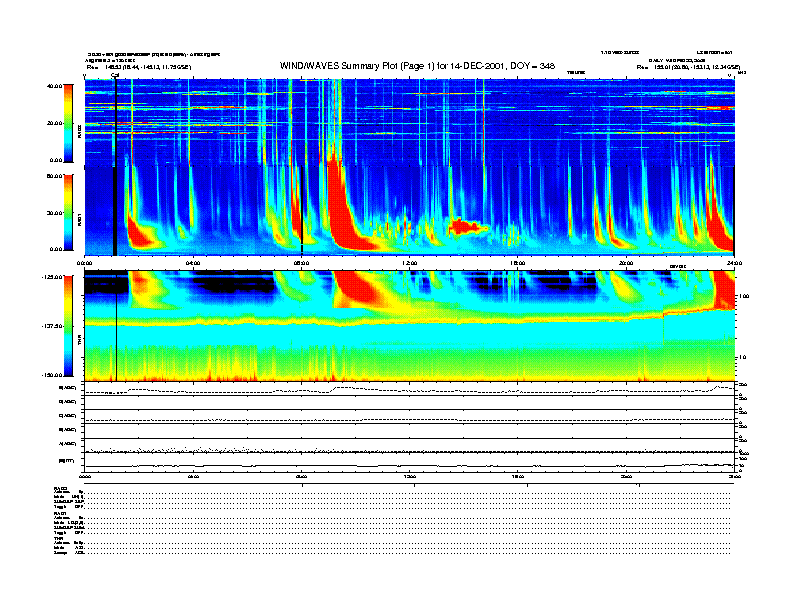Click the 08:00 label under RAD1 spectrogram
The image size is (792, 612).
point(301,263)
